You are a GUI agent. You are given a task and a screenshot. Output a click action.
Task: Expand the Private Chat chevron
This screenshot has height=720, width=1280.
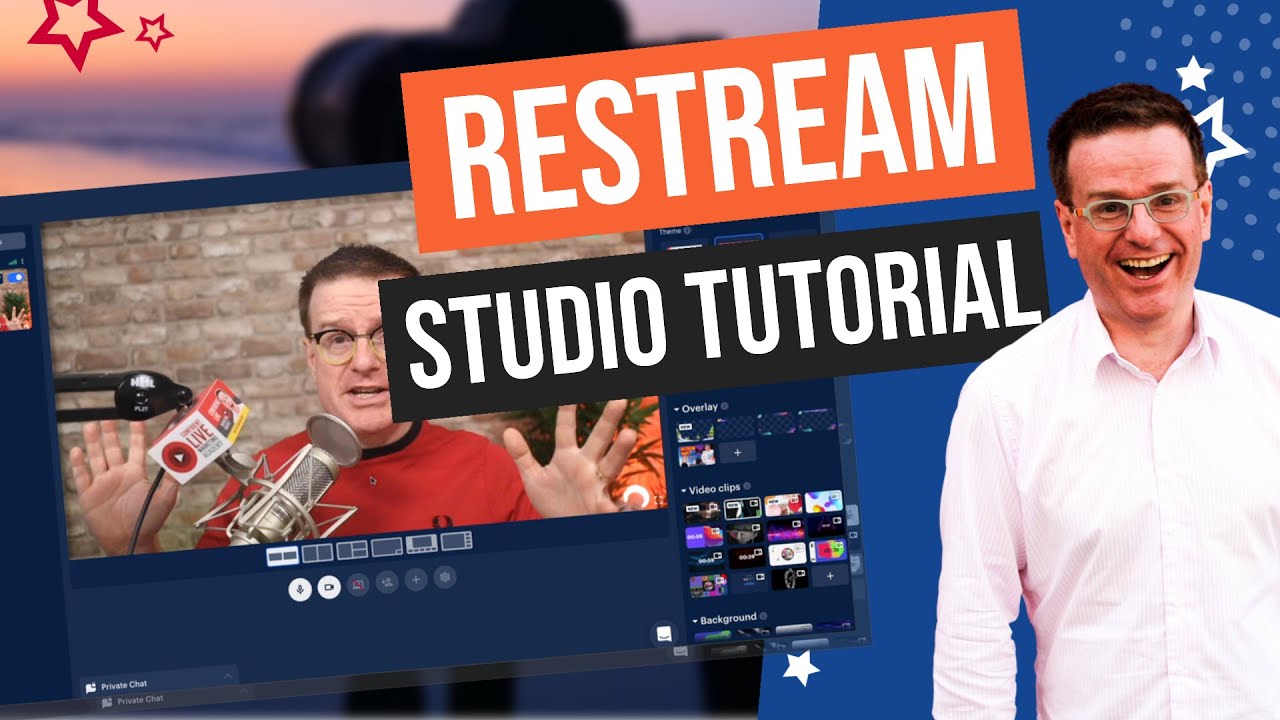coord(228,676)
